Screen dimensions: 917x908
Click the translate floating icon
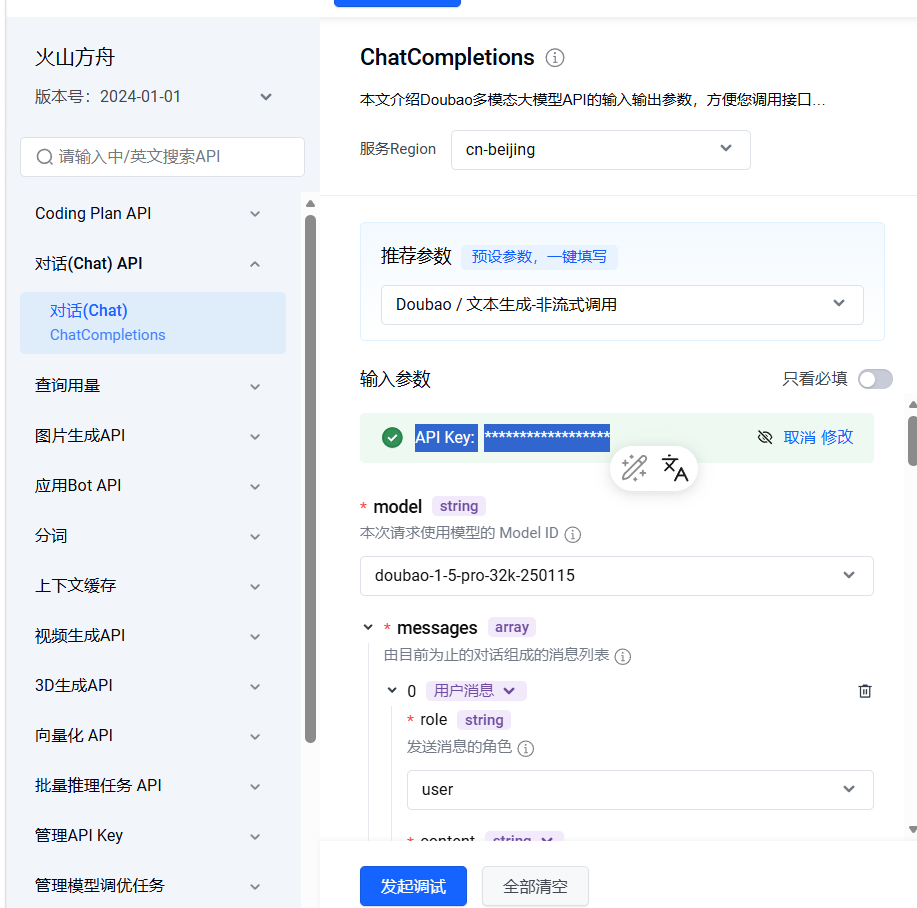(674, 468)
